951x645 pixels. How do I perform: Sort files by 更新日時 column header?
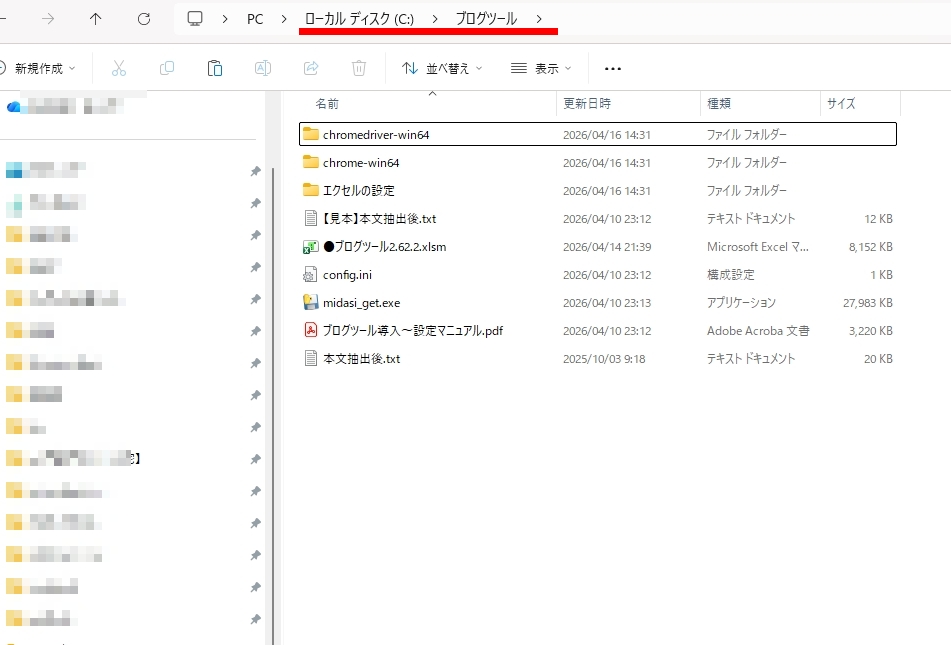(587, 103)
